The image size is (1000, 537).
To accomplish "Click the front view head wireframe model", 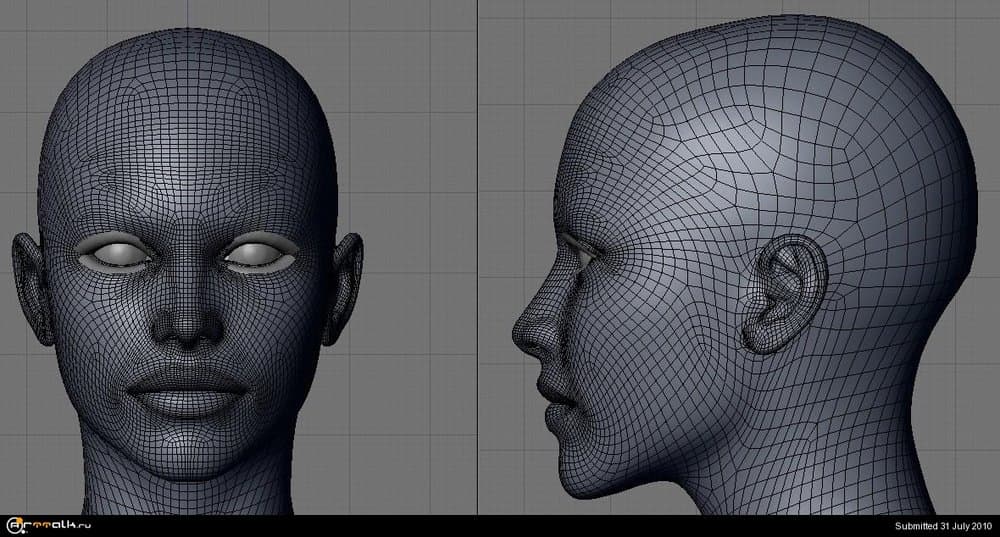I will (x=188, y=271).
